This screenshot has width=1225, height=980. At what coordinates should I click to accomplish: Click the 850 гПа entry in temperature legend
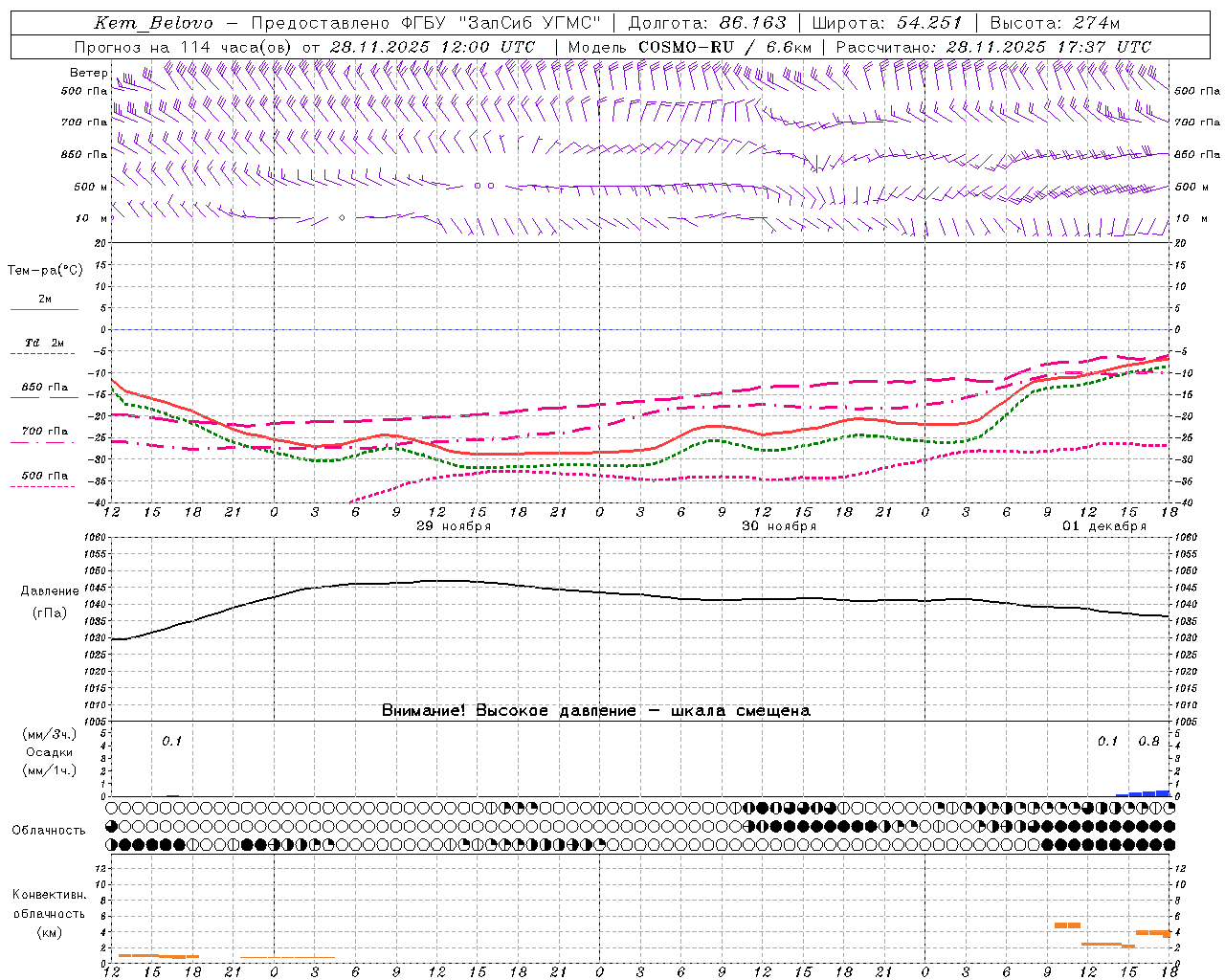click(45, 388)
